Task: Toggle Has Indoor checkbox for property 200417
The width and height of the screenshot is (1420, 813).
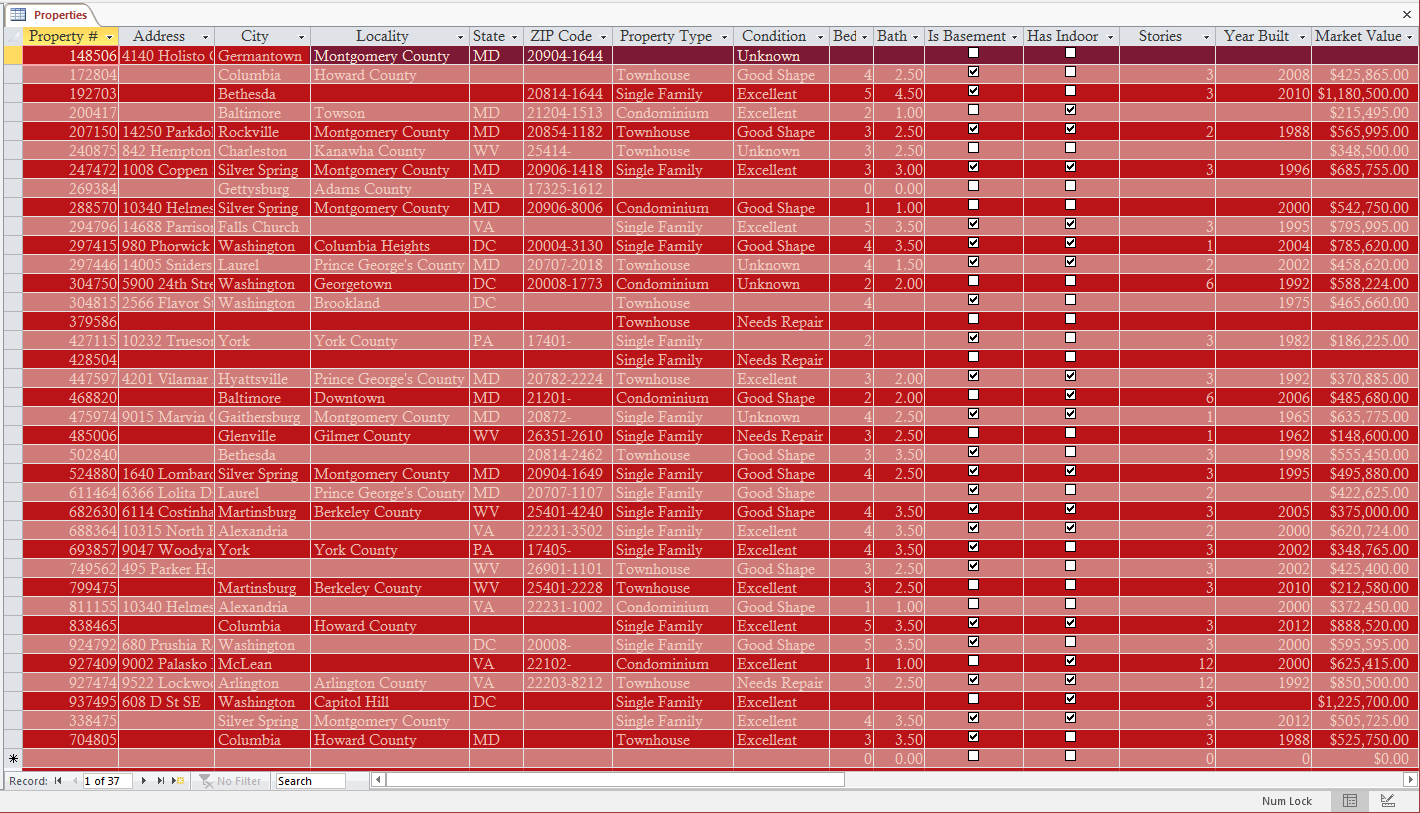Action: tap(1070, 110)
